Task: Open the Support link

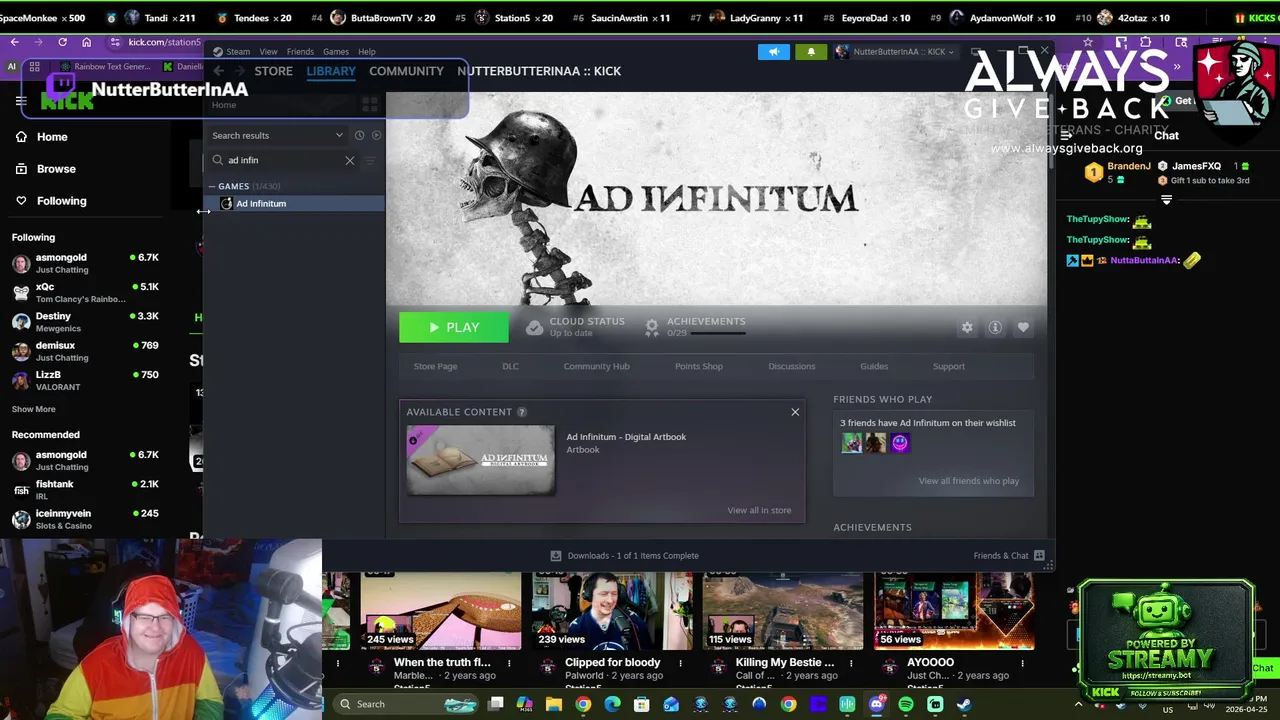Action: [x=949, y=366]
